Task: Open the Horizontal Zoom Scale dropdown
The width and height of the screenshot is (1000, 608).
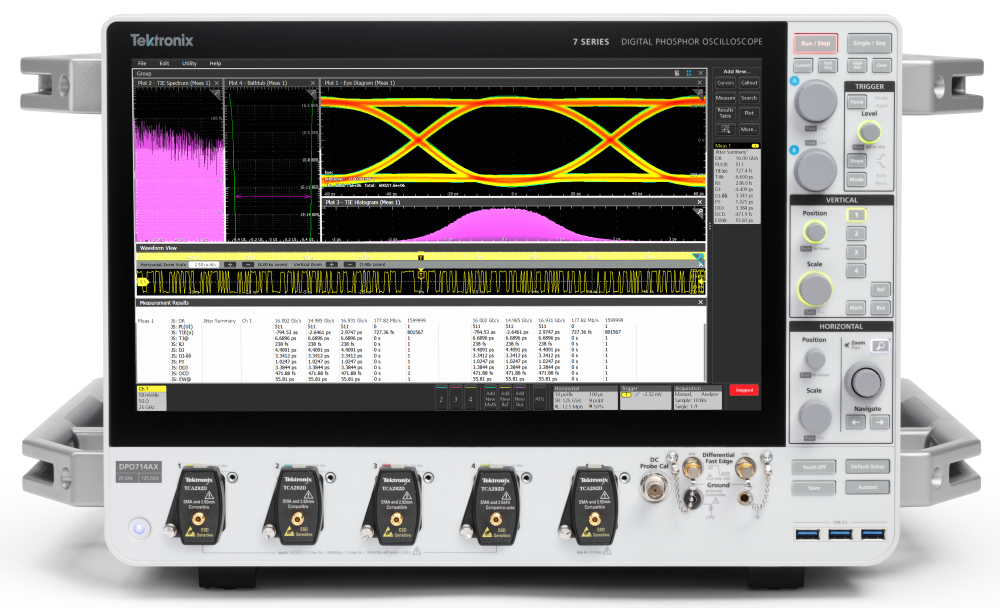Action: pyautogui.click(x=204, y=265)
